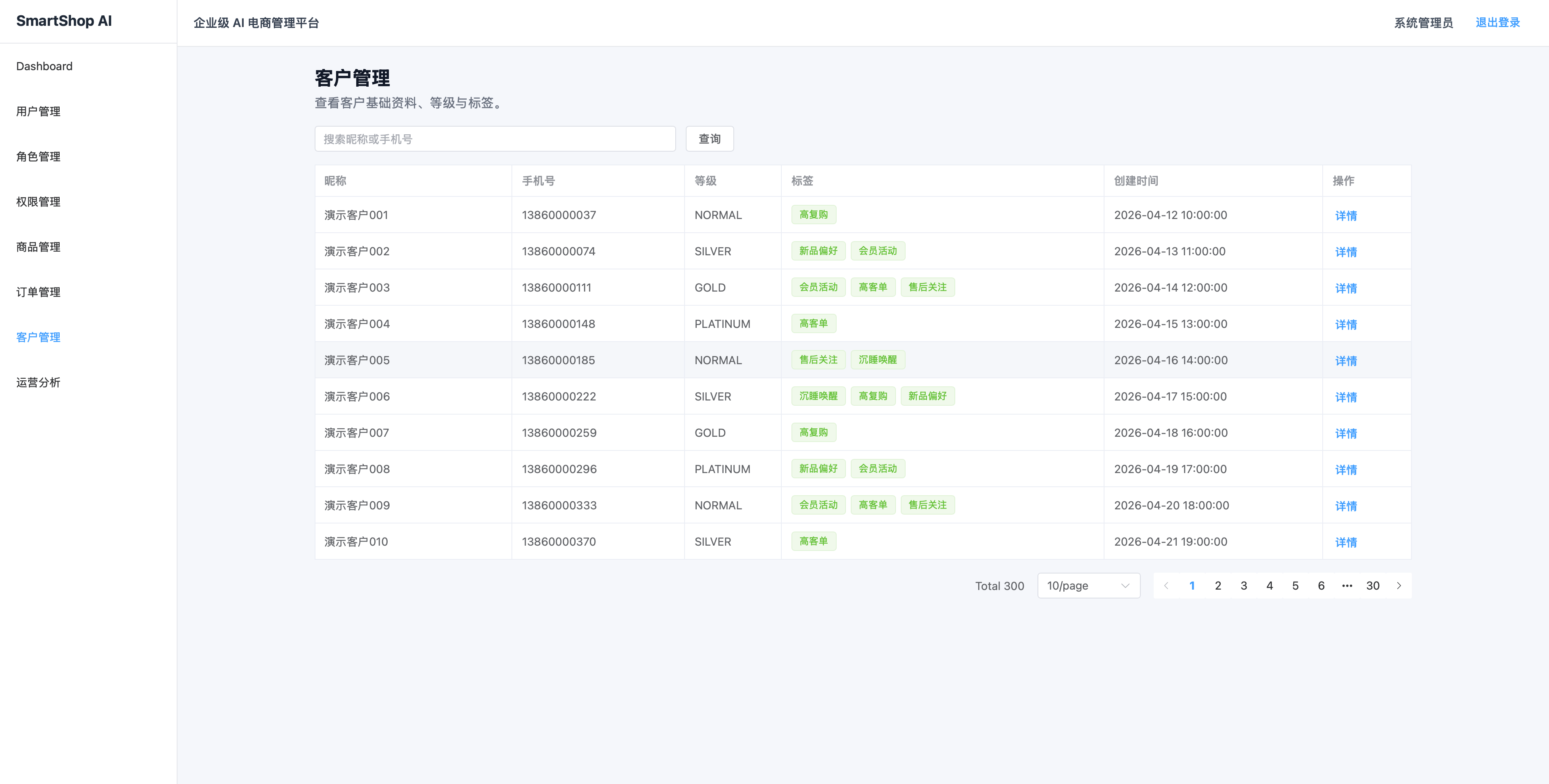The image size is (1549, 784).
Task: Jump forward via pagination ellipsis icon
Action: 1347,586
